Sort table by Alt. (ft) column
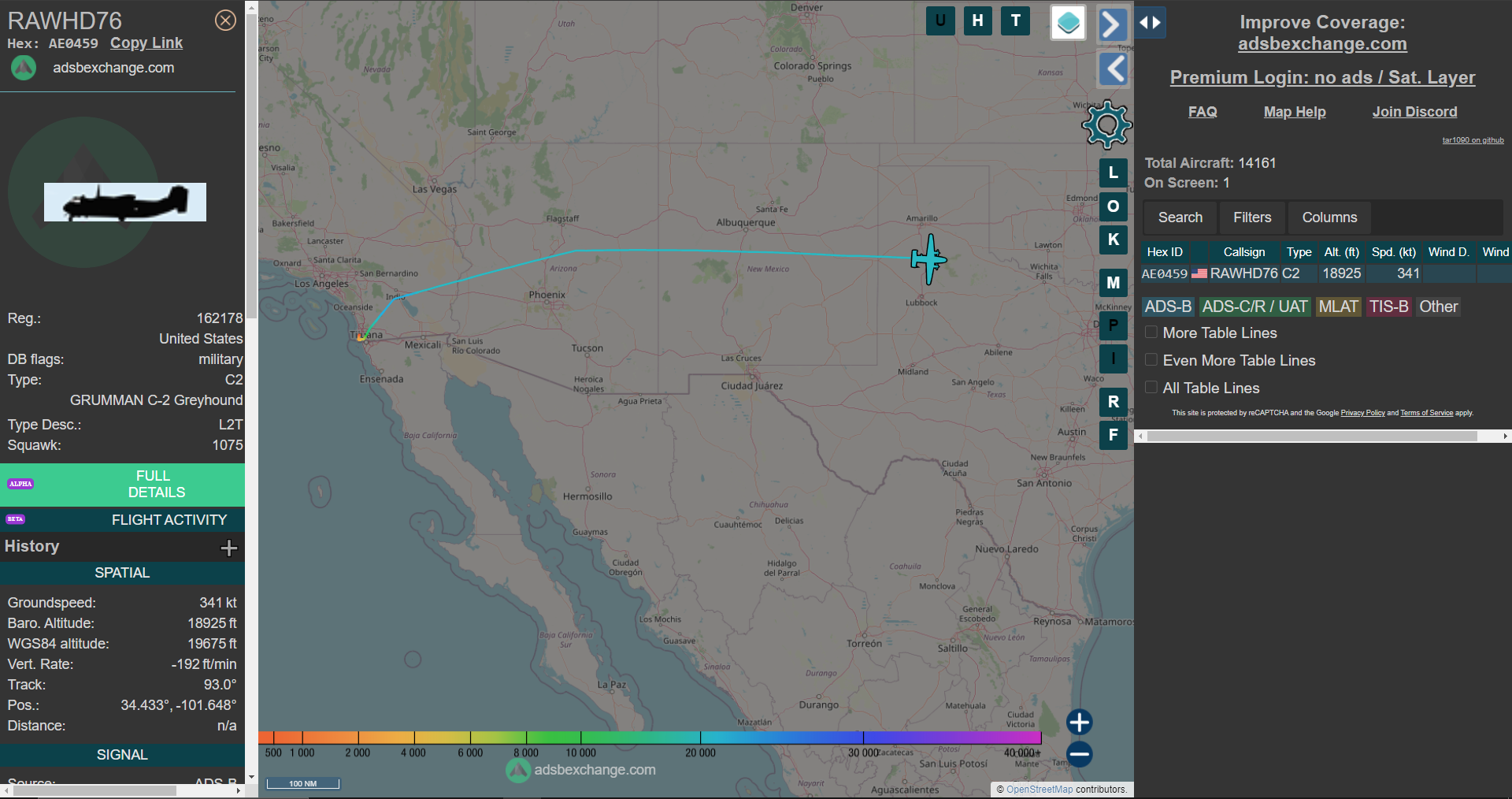This screenshot has height=799, width=1512. (x=1342, y=252)
